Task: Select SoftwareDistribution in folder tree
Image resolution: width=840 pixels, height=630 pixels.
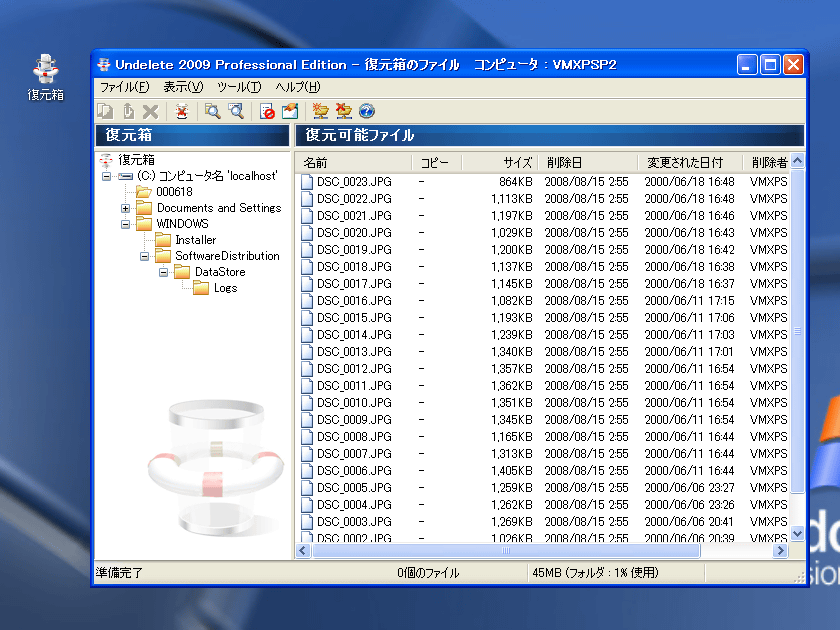Action: tap(227, 256)
